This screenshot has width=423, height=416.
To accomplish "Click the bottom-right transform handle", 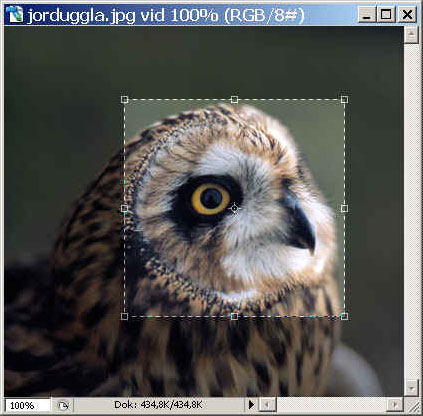I will click(344, 316).
